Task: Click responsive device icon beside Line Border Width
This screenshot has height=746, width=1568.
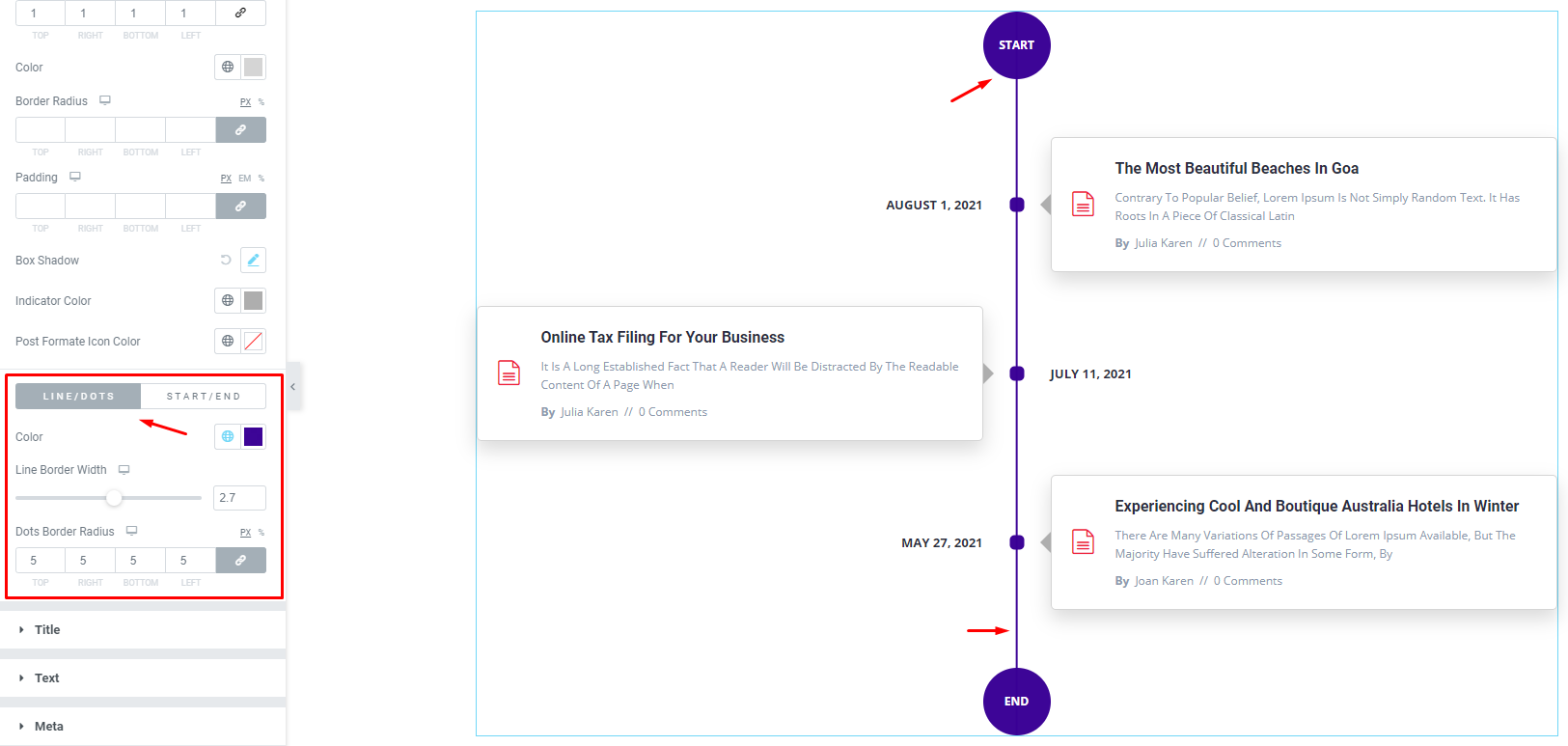Action: pyautogui.click(x=124, y=470)
